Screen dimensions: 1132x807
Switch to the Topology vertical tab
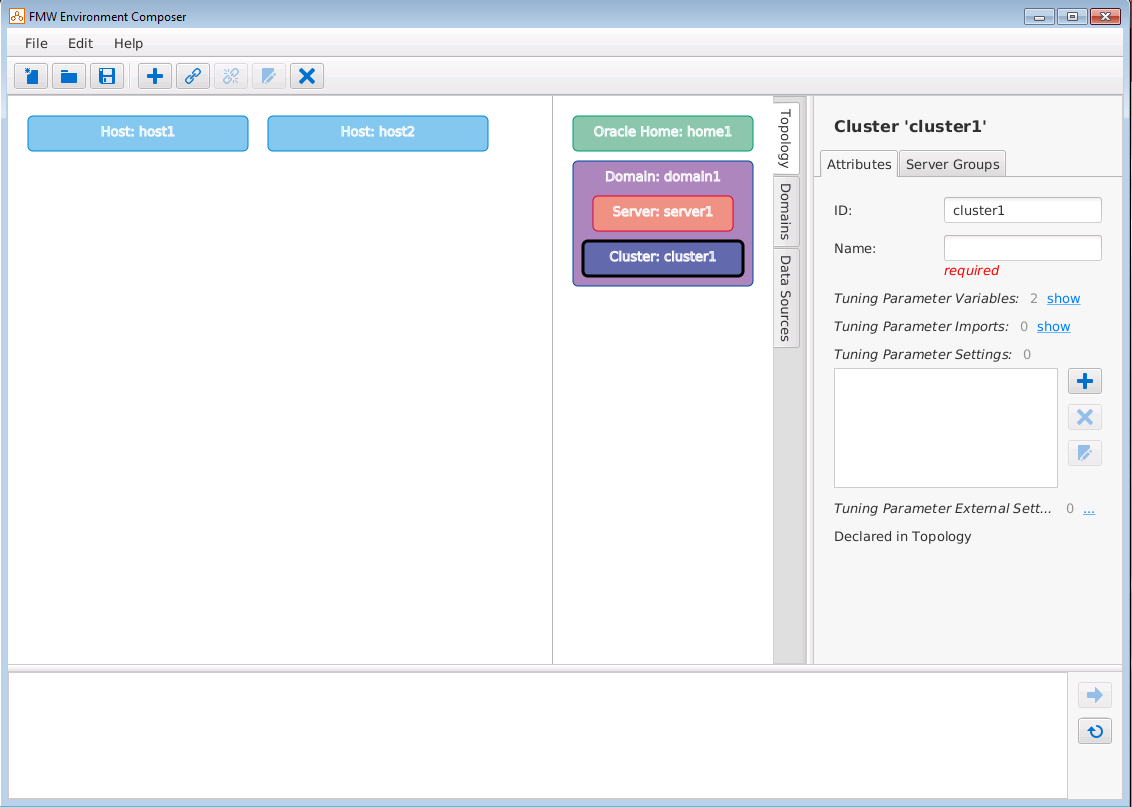[786, 138]
